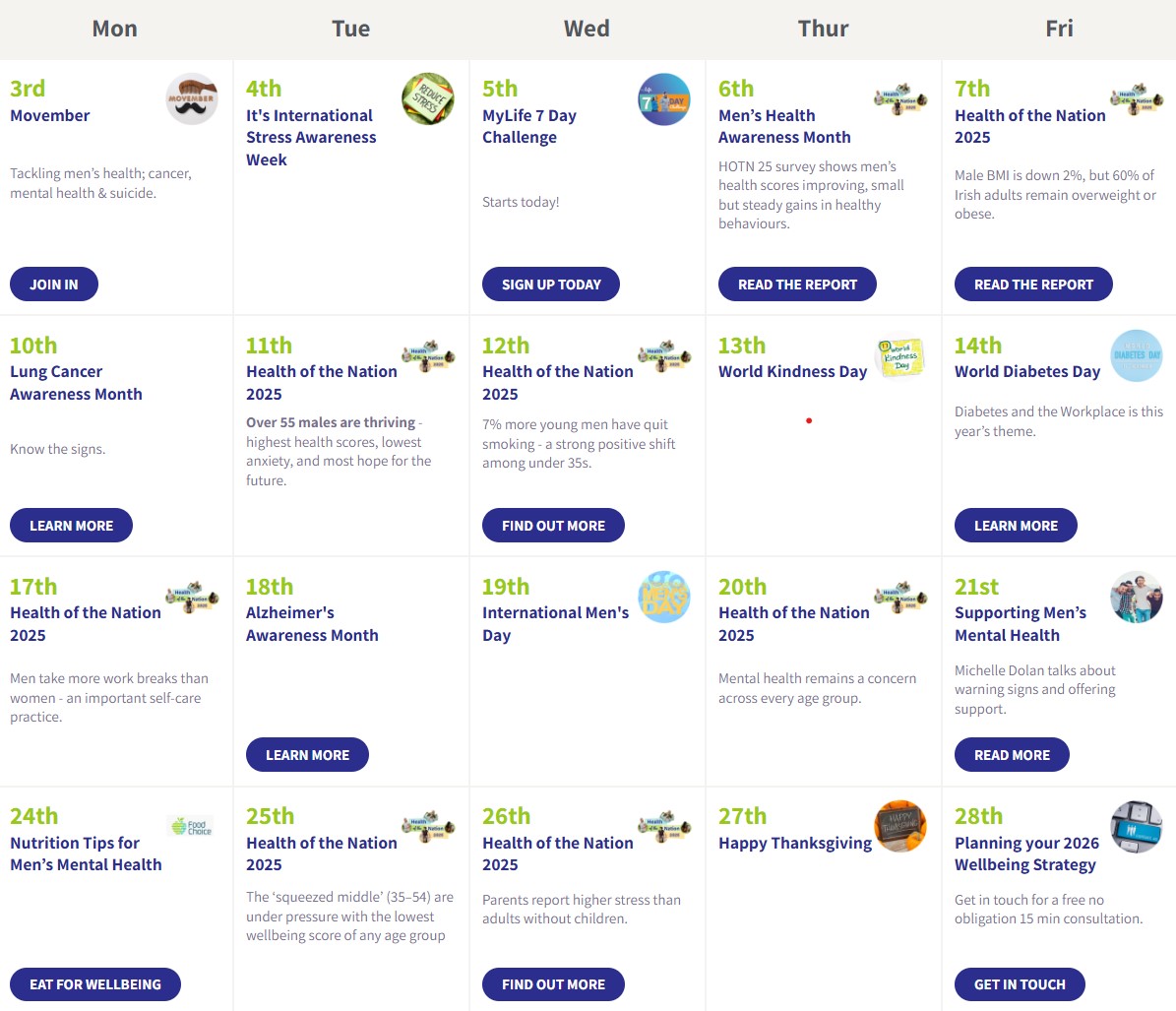Click LEARN MORE for Alzheimer's Awareness Month

click(307, 755)
